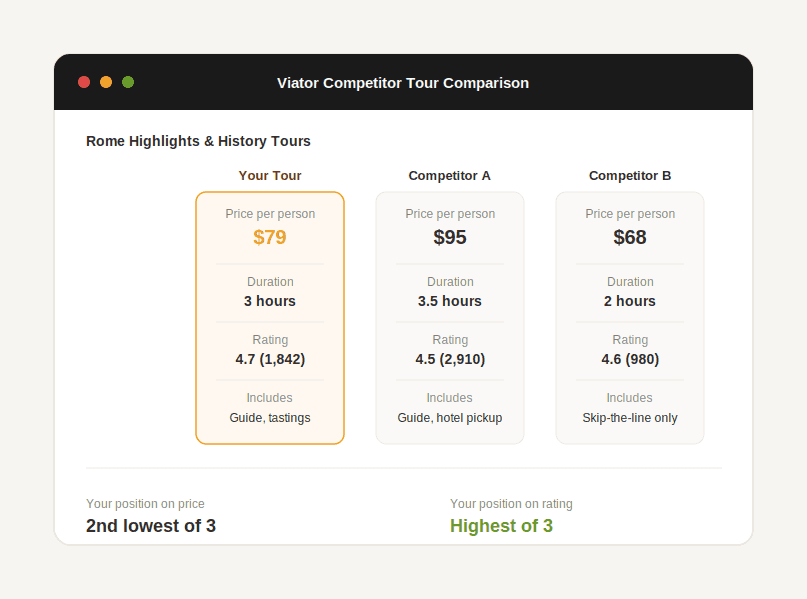Image resolution: width=807 pixels, height=599 pixels.
Task: Click the Your position on rating label
Action: (511, 504)
